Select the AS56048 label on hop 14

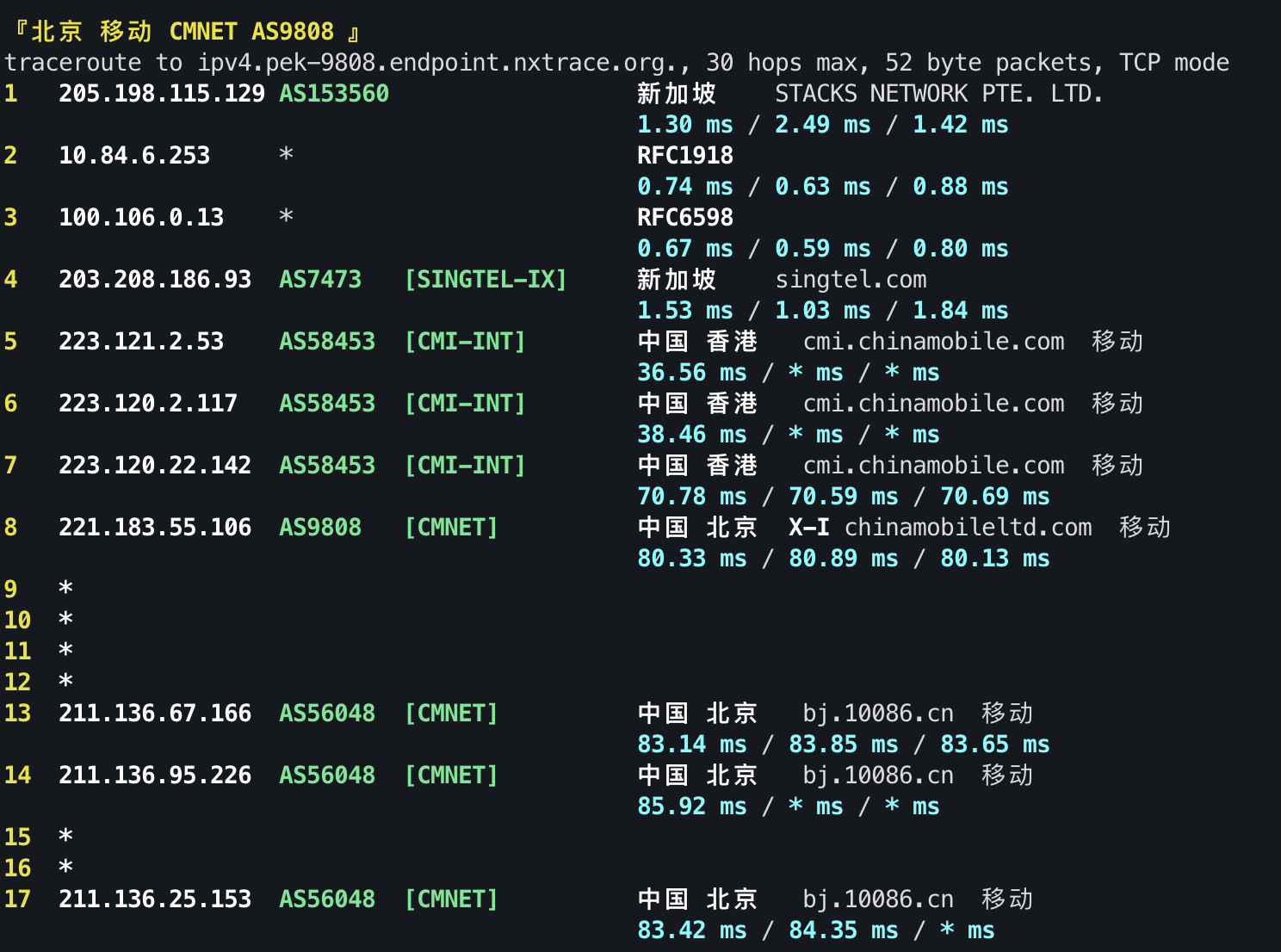click(x=326, y=776)
